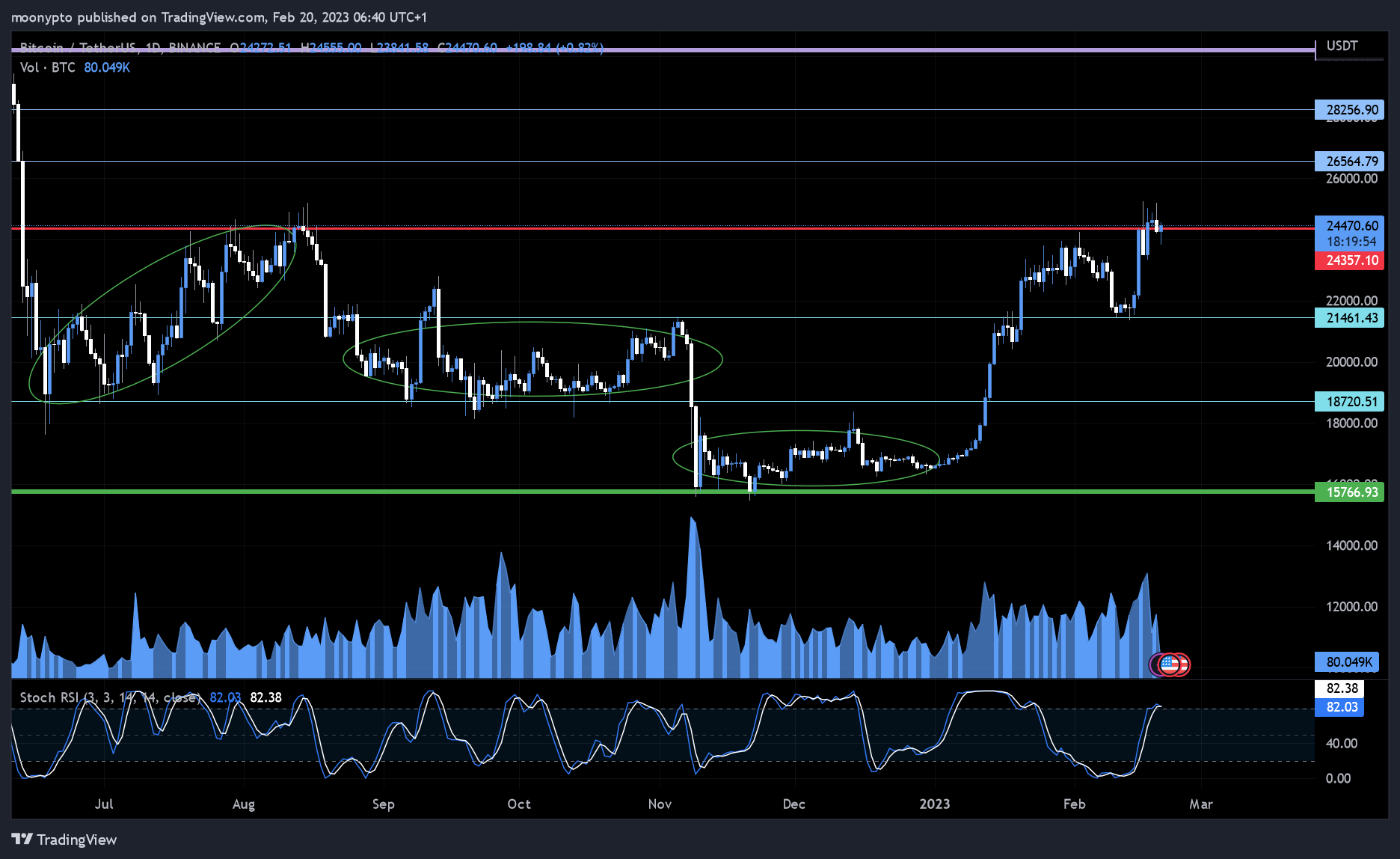Click the Jul label on time axis

(104, 804)
